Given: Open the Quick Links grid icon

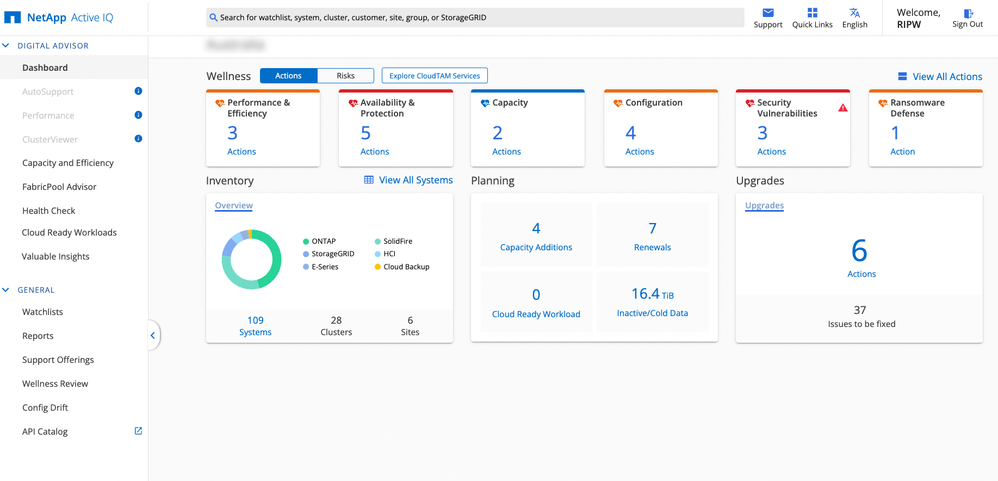Looking at the screenshot, I should tap(812, 13).
